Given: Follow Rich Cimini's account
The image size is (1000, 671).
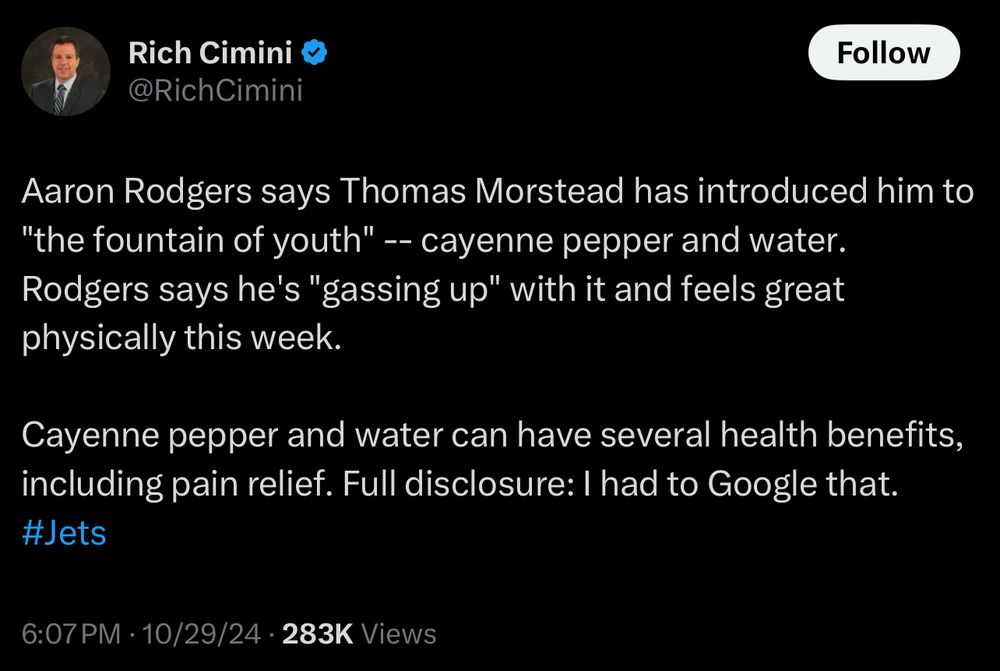Looking at the screenshot, I should pyautogui.click(x=883, y=53).
